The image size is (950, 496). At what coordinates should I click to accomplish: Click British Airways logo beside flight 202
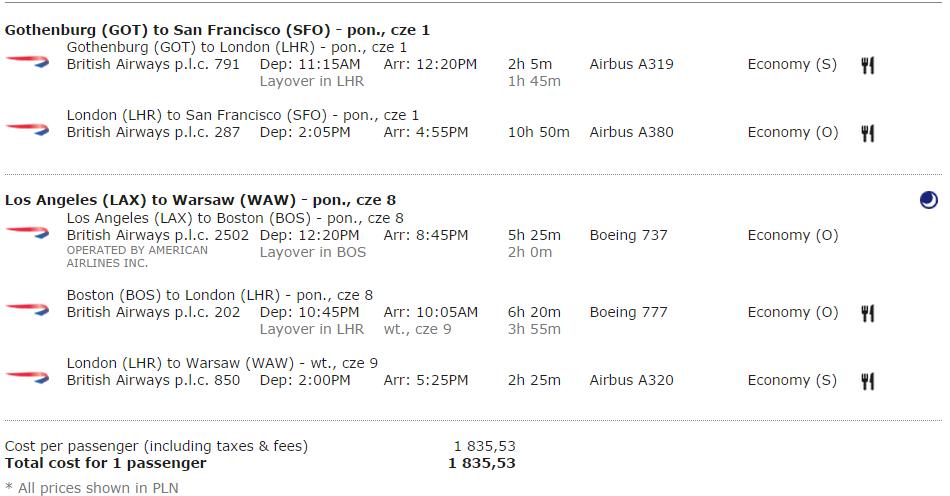[x=27, y=309]
